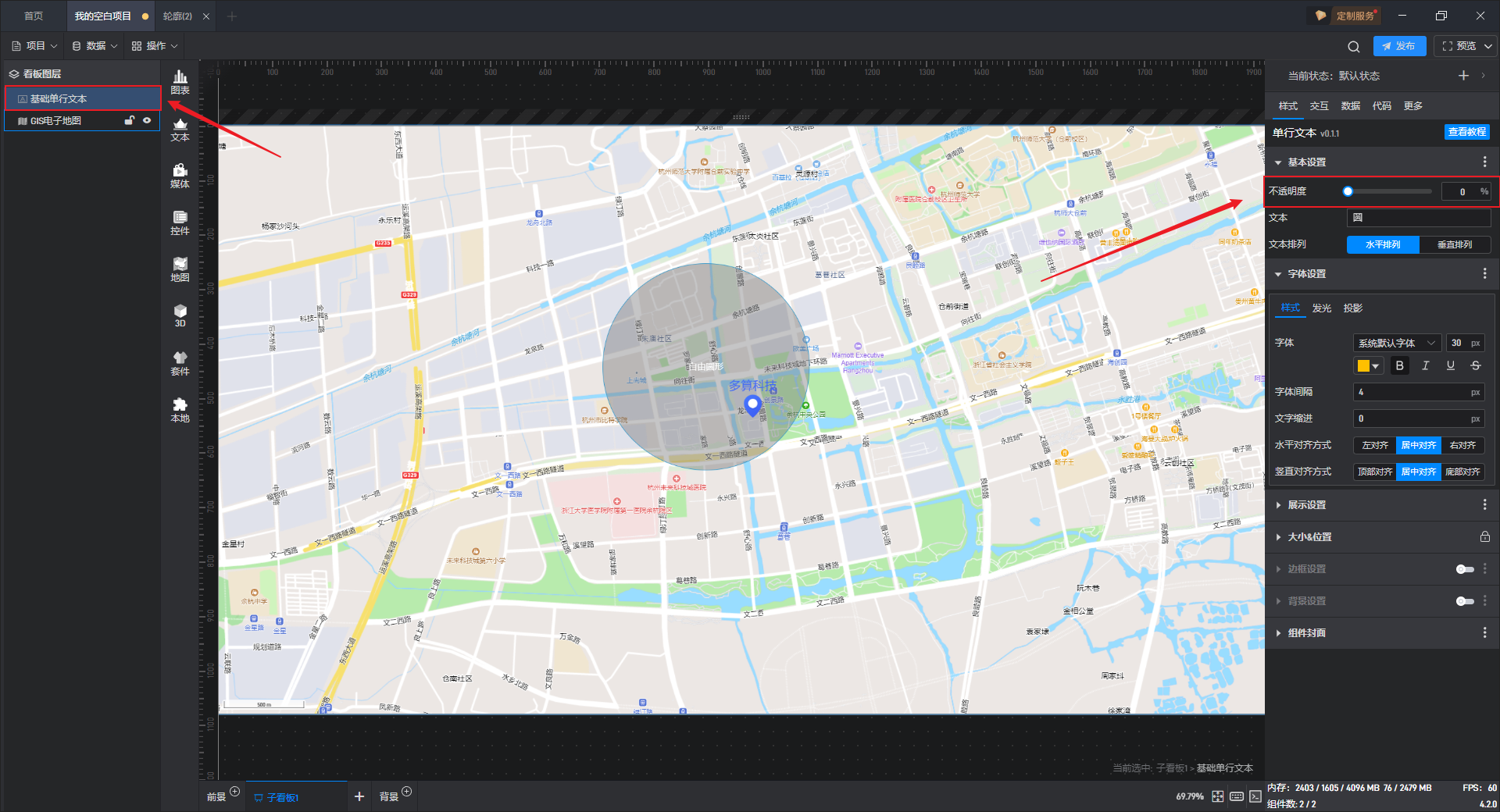Open the 操作 dropdown menu

click(155, 46)
